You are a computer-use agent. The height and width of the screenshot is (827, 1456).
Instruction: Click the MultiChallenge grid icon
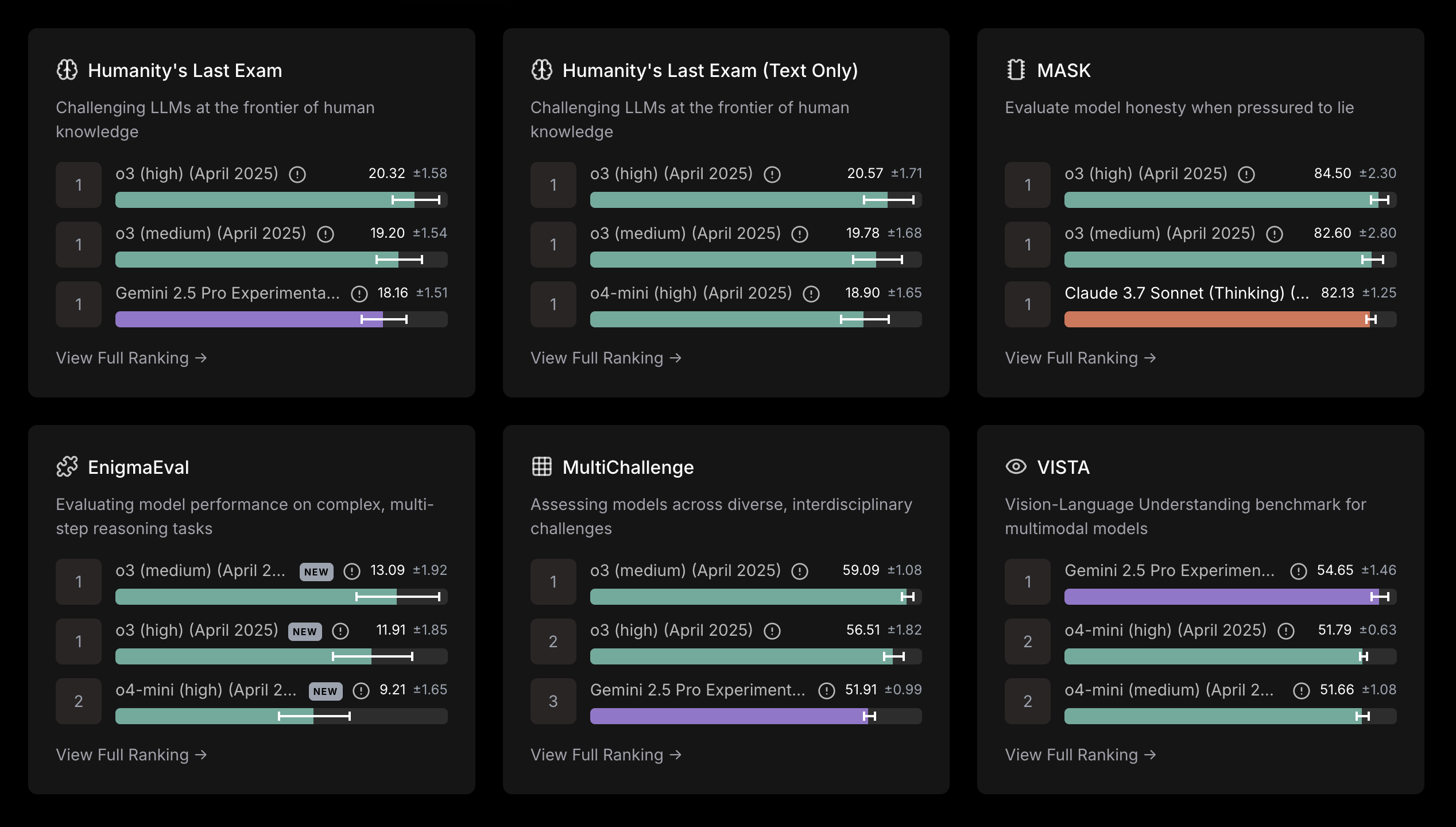click(541, 467)
